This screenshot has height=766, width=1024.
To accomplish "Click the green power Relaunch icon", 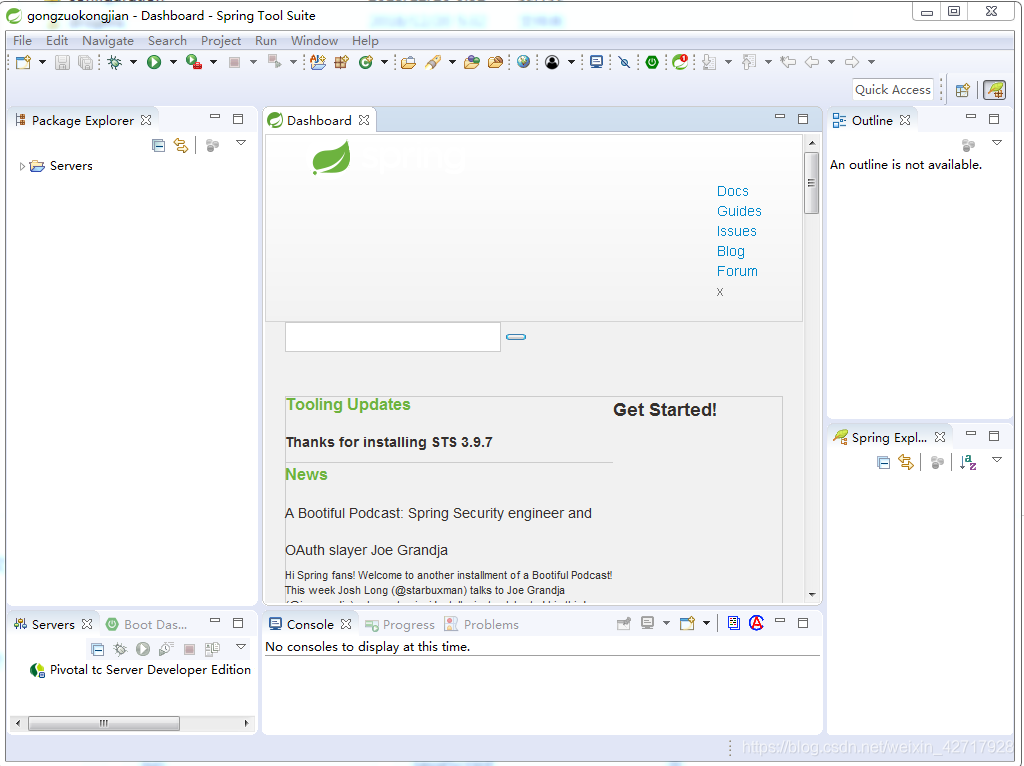I will point(652,62).
